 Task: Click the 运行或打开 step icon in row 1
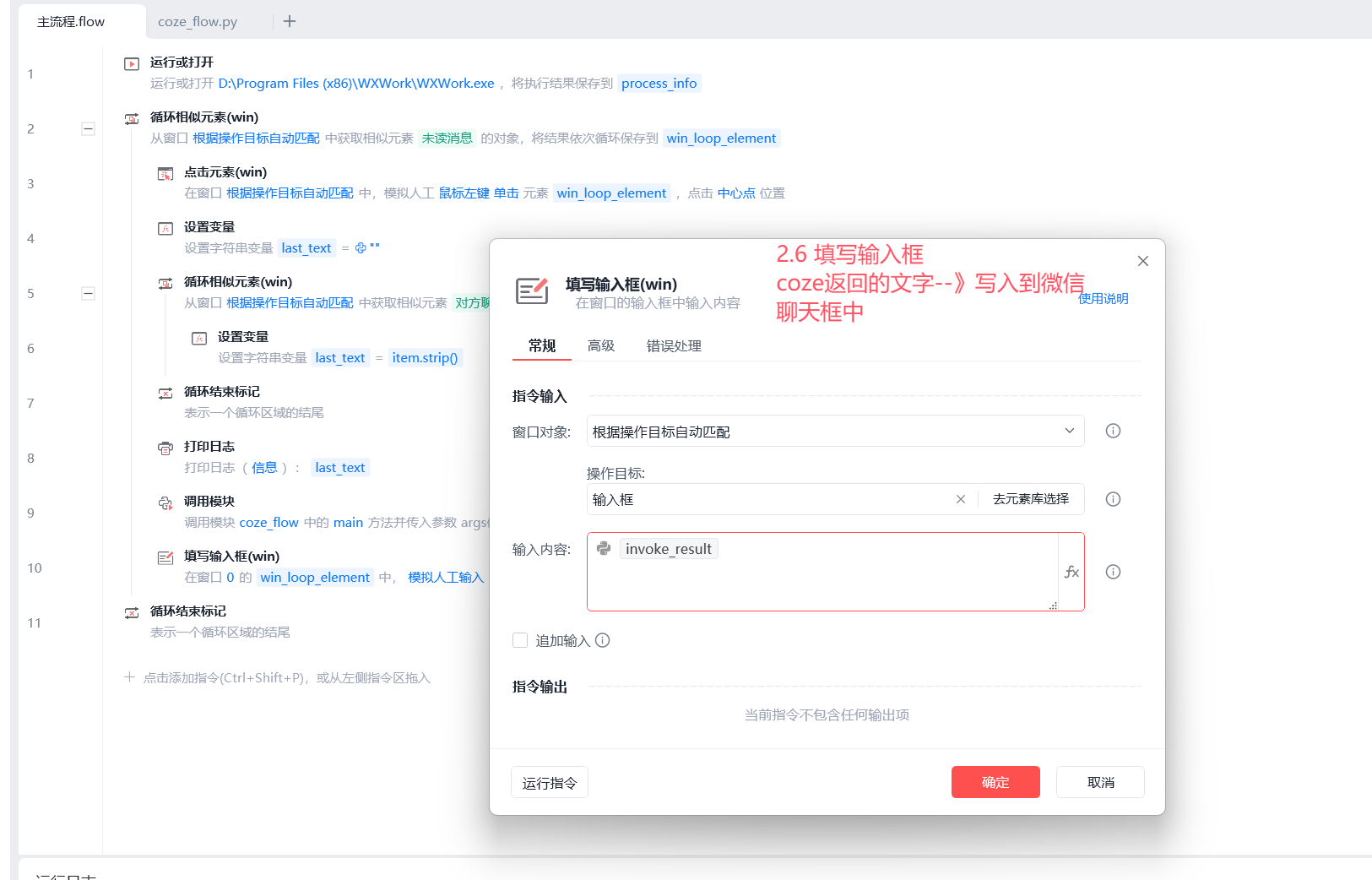(x=132, y=63)
